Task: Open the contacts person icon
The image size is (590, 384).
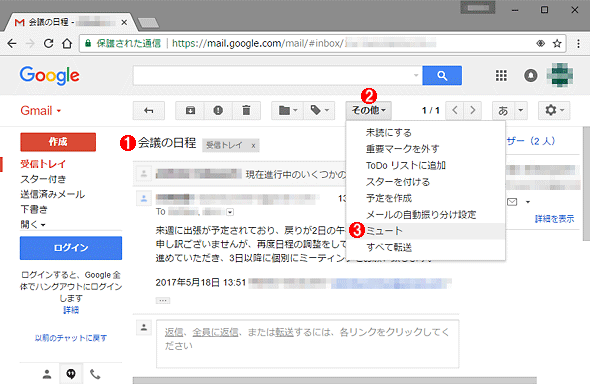Action: 47,374
